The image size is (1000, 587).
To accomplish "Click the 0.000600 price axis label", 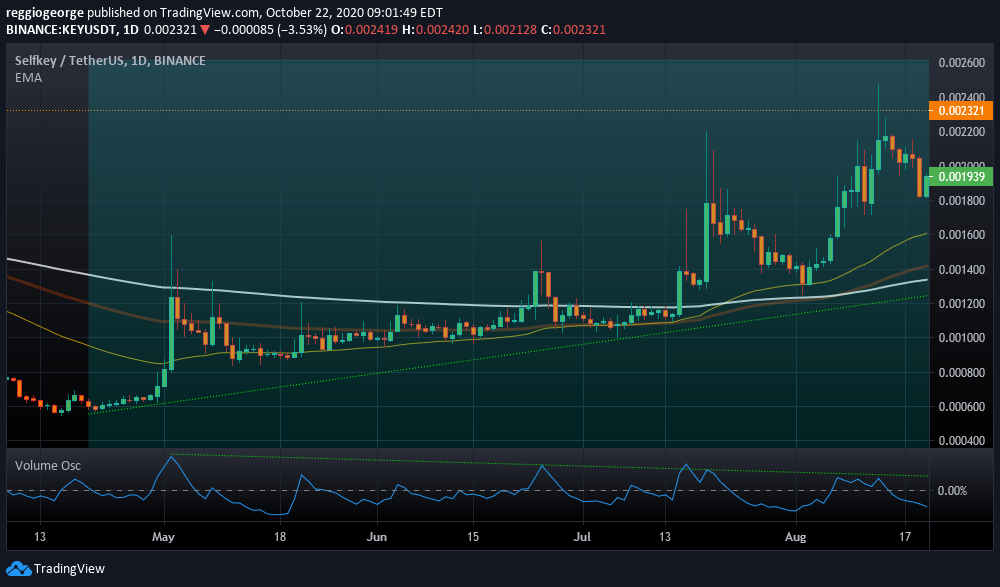I will coord(961,407).
